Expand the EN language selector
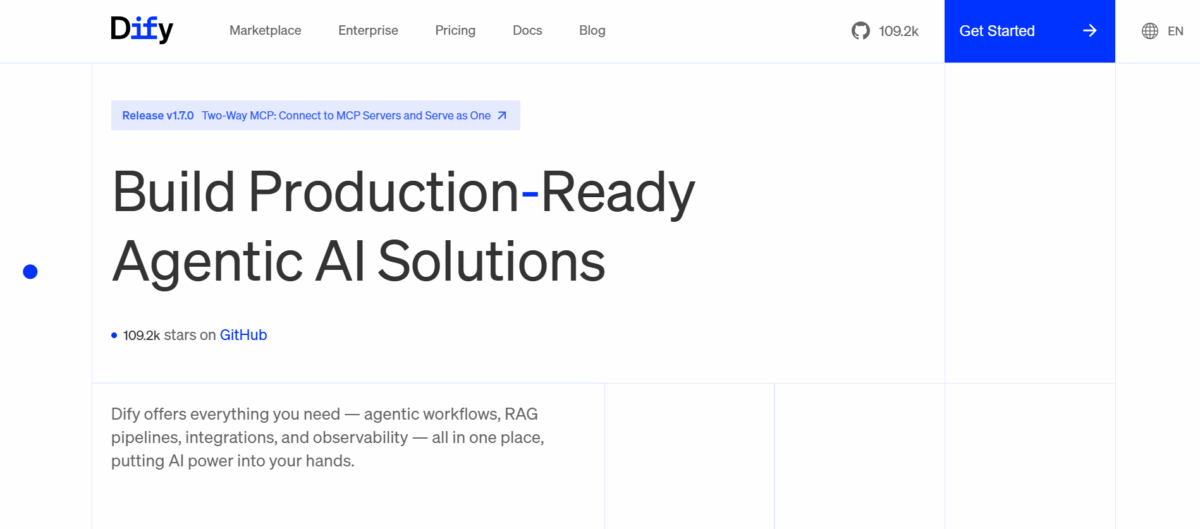The width and height of the screenshot is (1200, 529). pos(1176,31)
